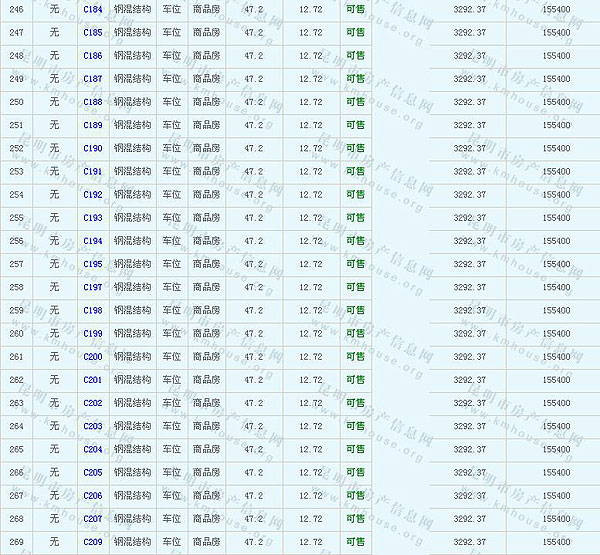600x555 pixels.
Task: Select the C197 parking space link
Action: tap(92, 287)
